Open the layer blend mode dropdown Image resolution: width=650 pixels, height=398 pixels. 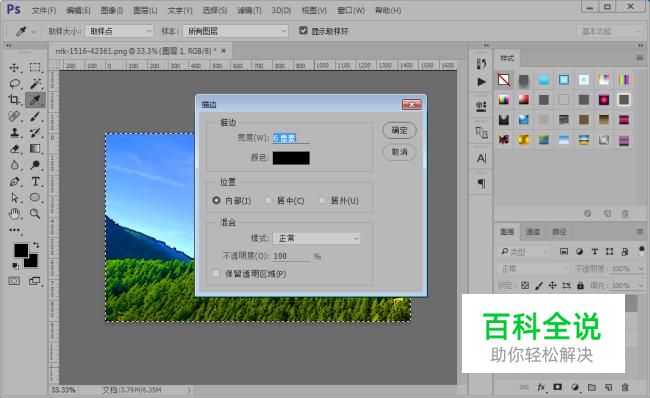point(533,269)
